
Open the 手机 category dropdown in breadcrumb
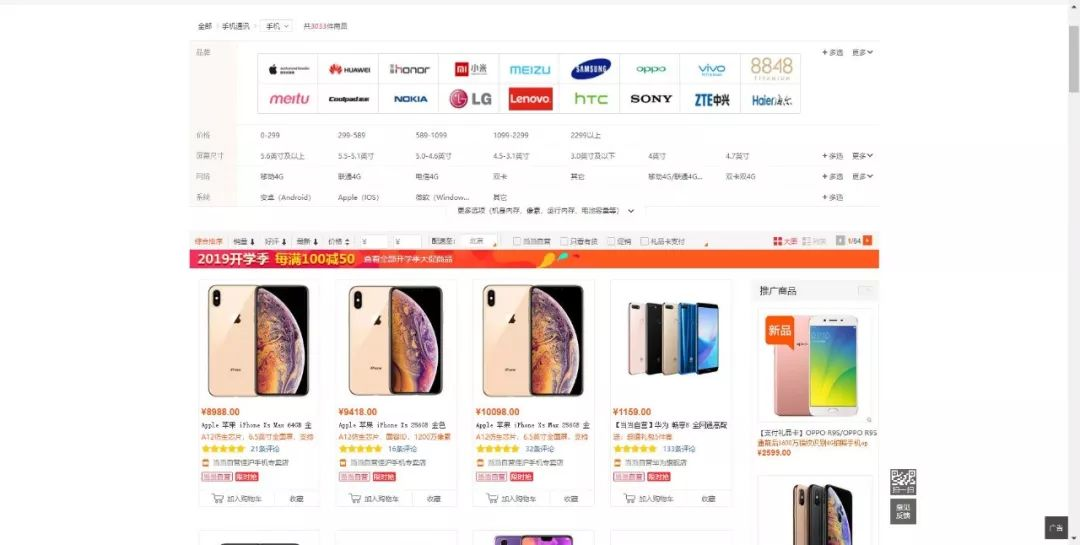[276, 26]
